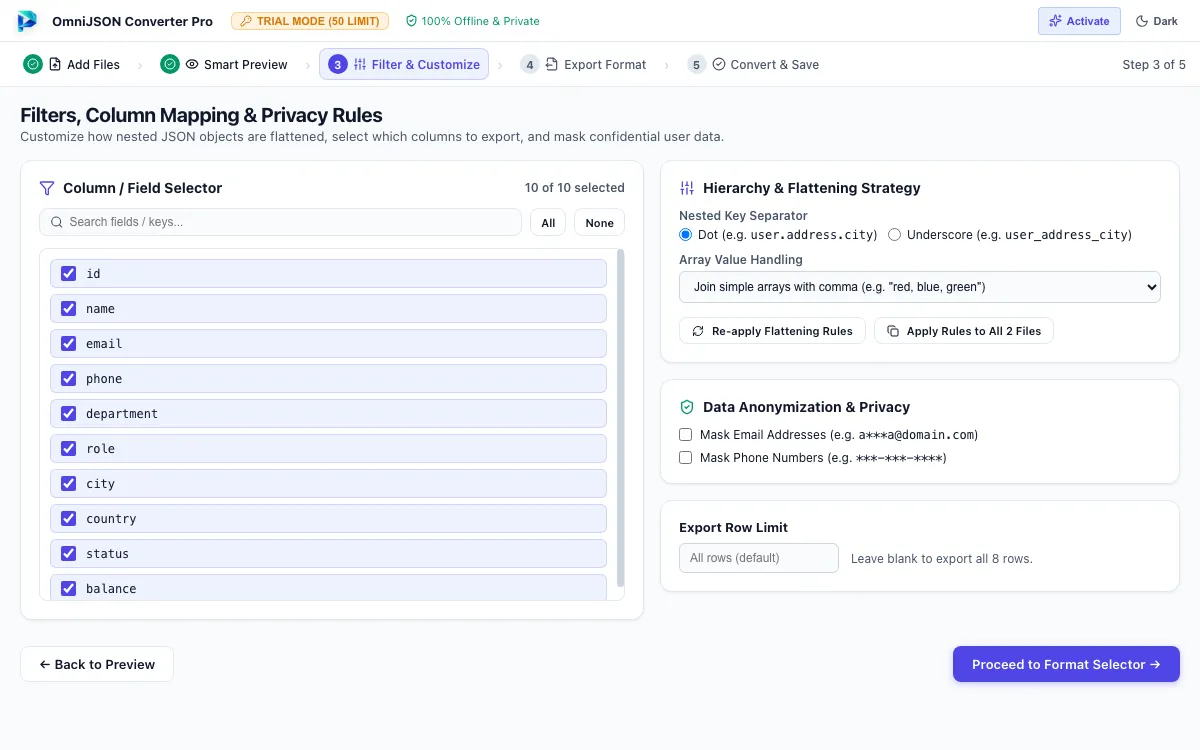Switch to Dark theme
Viewport: 1200px width, 750px height.
[1157, 21]
